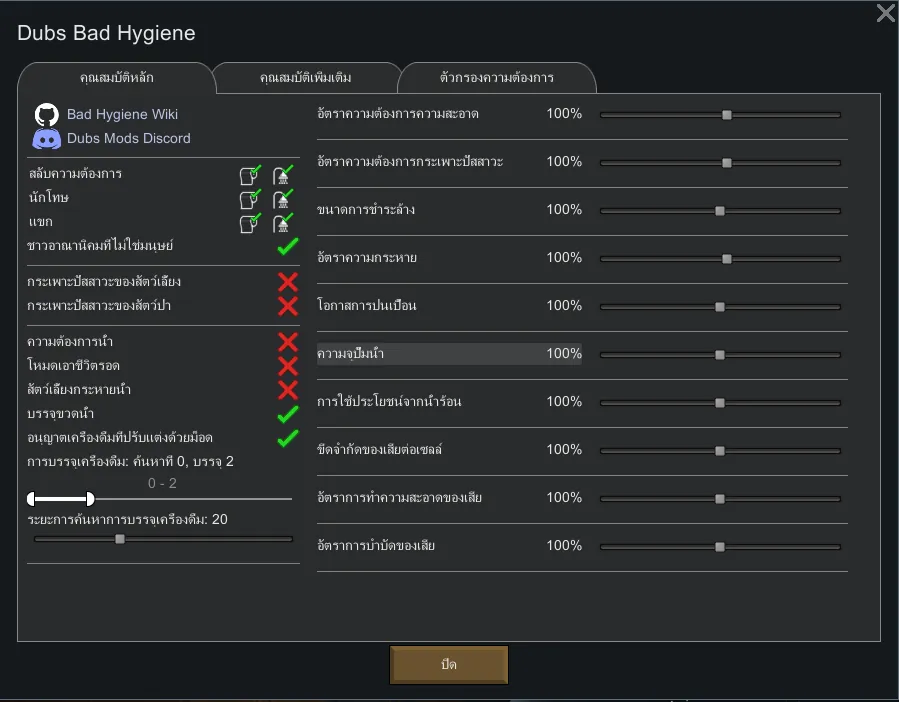The height and width of the screenshot is (702, 899).
Task: Enable the ความต้องการน้ำ option
Action: (288, 342)
